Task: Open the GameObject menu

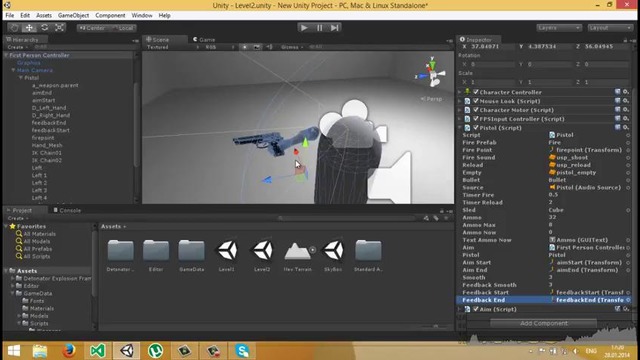Action: point(73,16)
